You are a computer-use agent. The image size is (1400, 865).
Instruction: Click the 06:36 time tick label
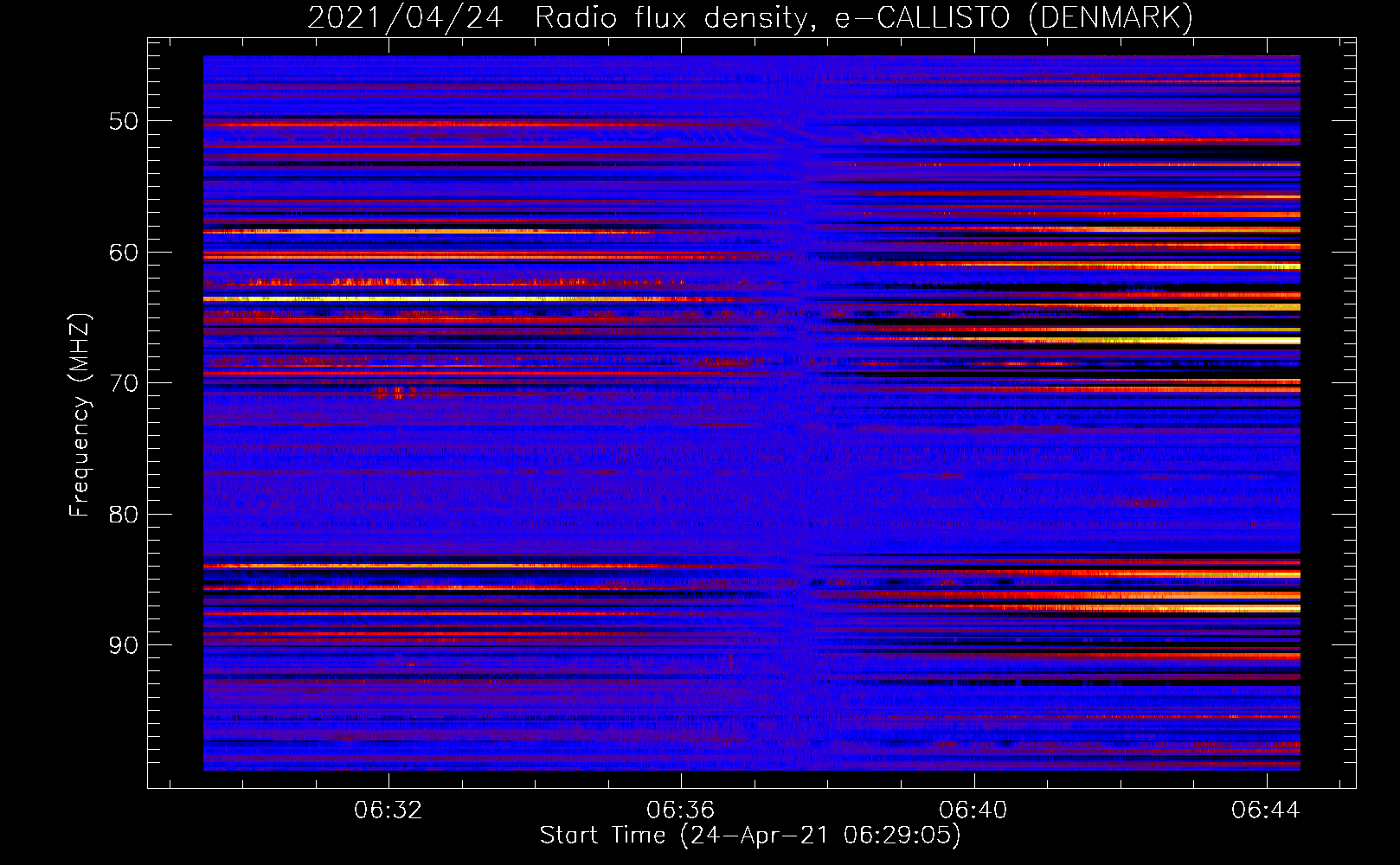pyautogui.click(x=681, y=810)
